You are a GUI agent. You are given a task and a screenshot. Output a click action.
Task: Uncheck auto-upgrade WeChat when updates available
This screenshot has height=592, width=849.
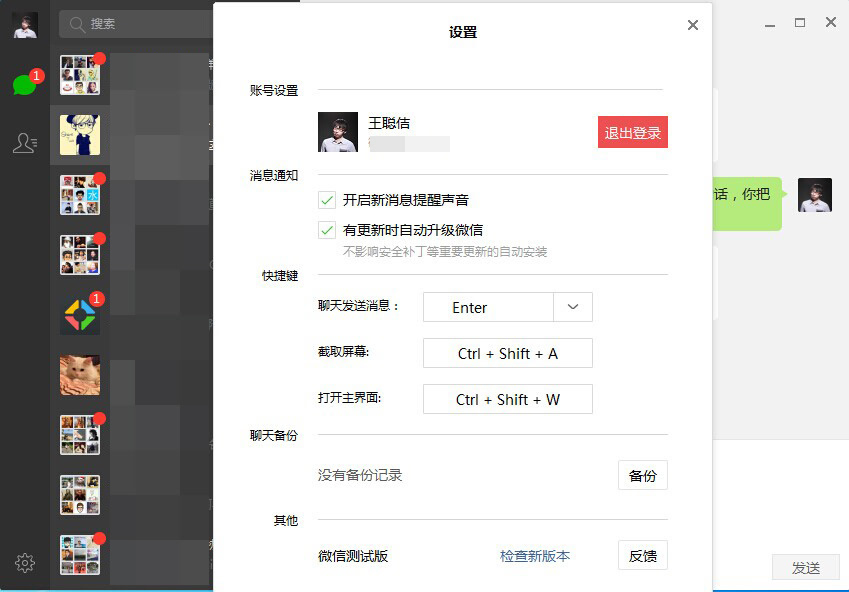327,230
